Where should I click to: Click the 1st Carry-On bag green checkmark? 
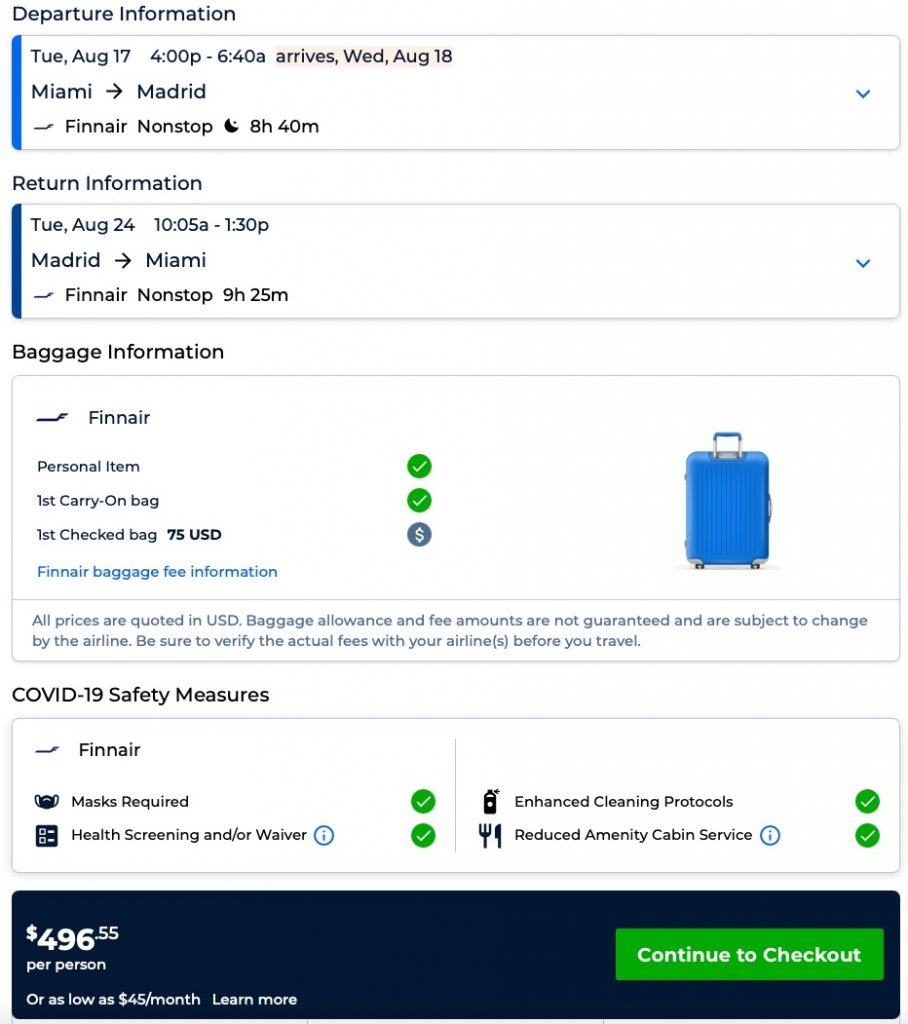click(x=419, y=500)
